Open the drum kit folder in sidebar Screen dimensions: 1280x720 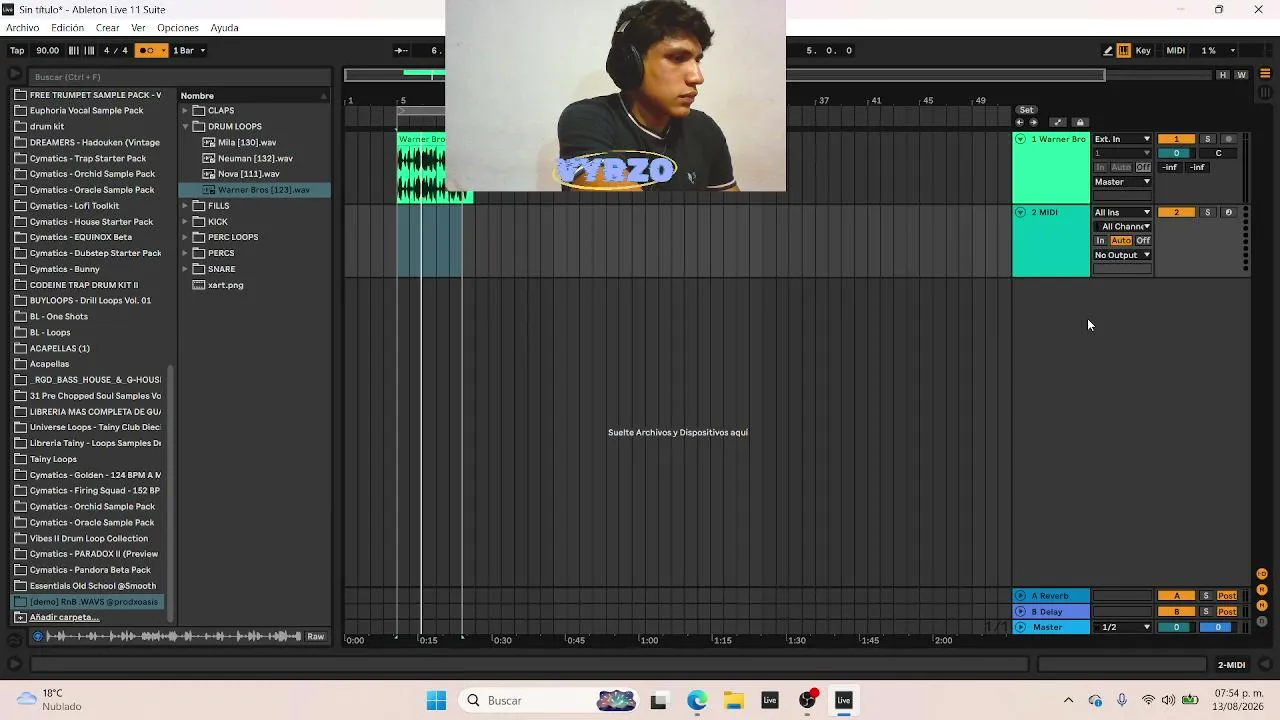47,127
